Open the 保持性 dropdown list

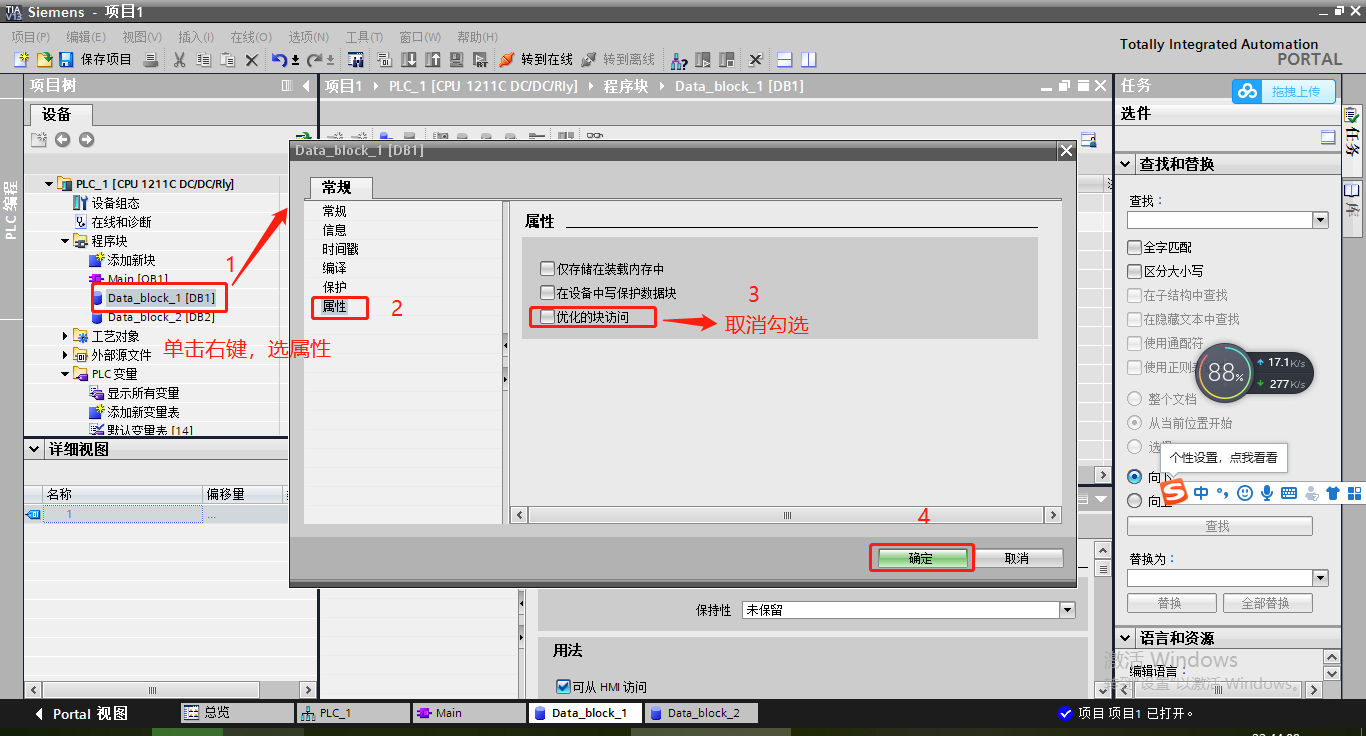point(1067,610)
